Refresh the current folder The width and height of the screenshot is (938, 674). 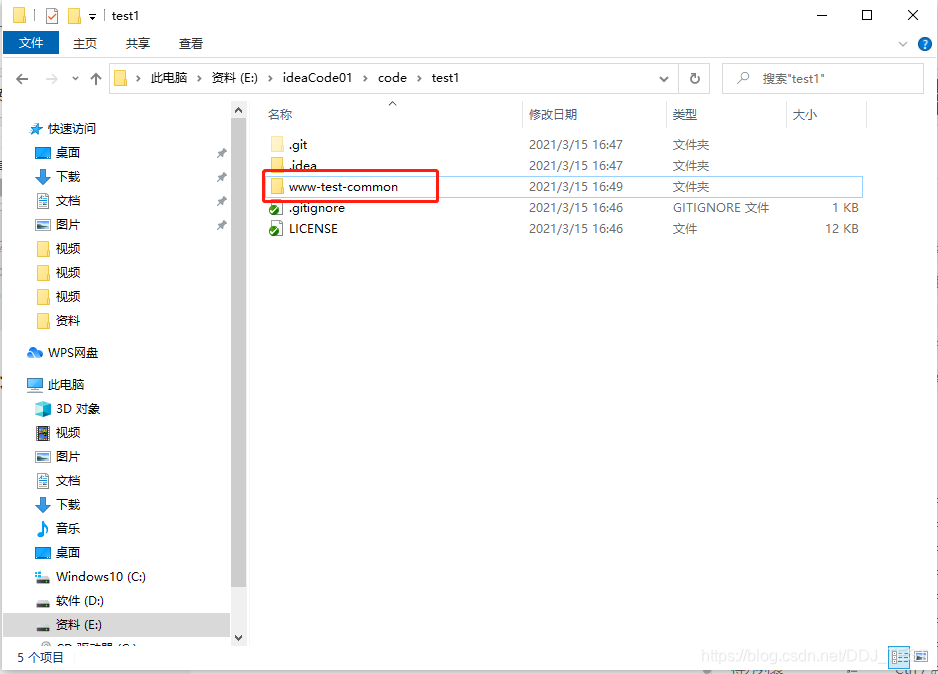coord(695,78)
